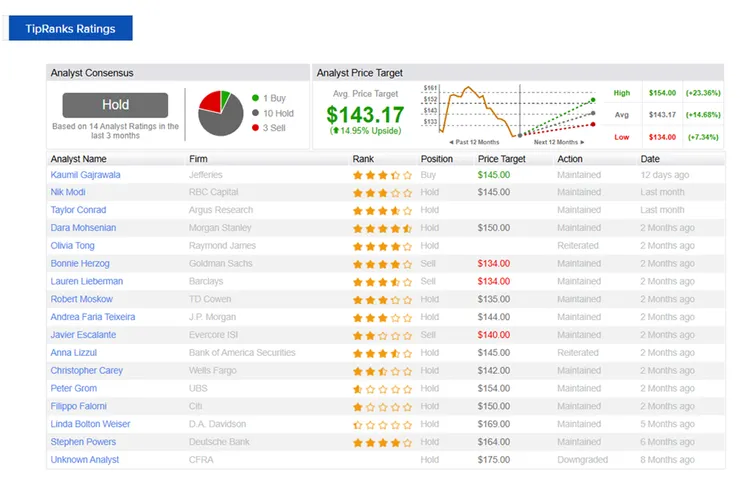Open analyst Filippo Falorni profile

point(79,406)
